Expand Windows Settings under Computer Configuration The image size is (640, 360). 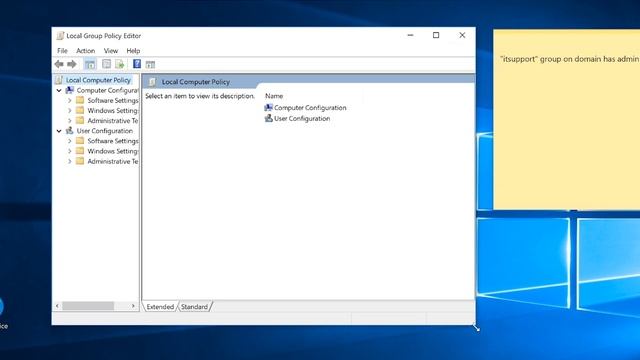coord(70,111)
